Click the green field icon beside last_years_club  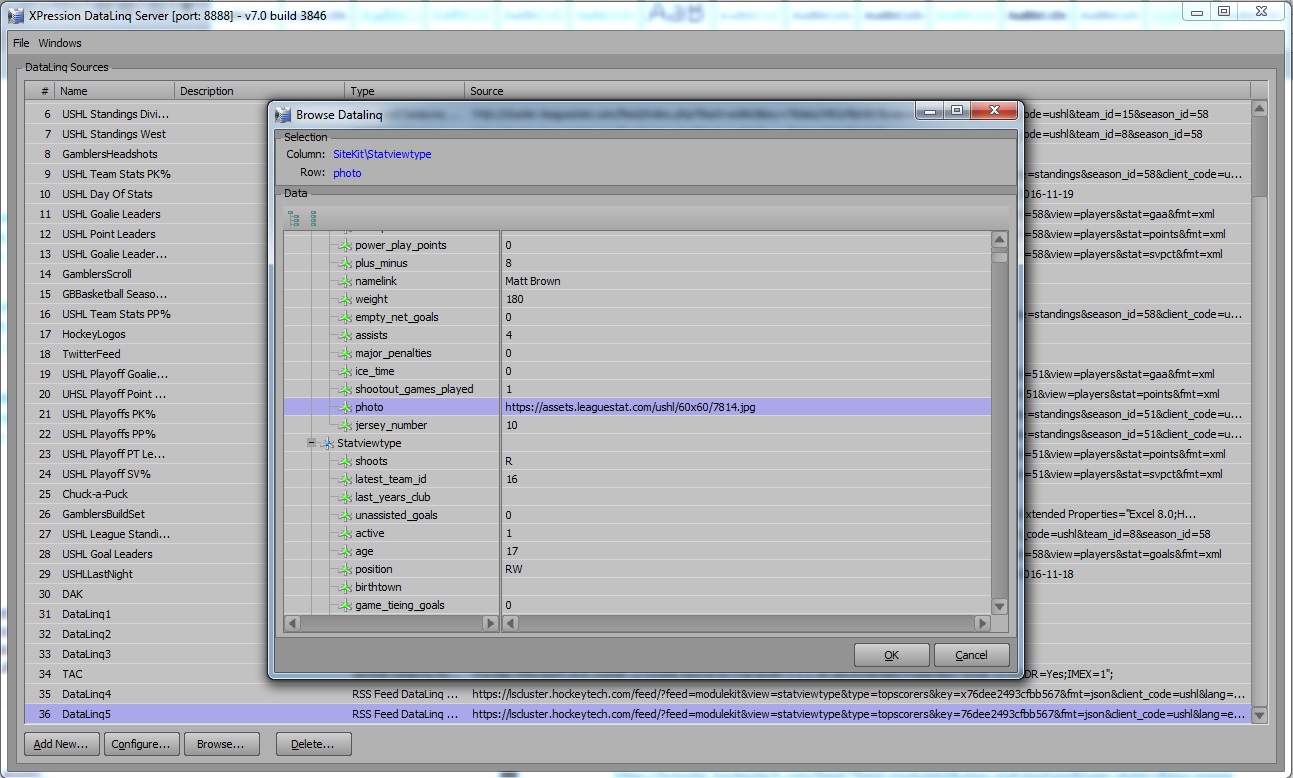coord(346,497)
